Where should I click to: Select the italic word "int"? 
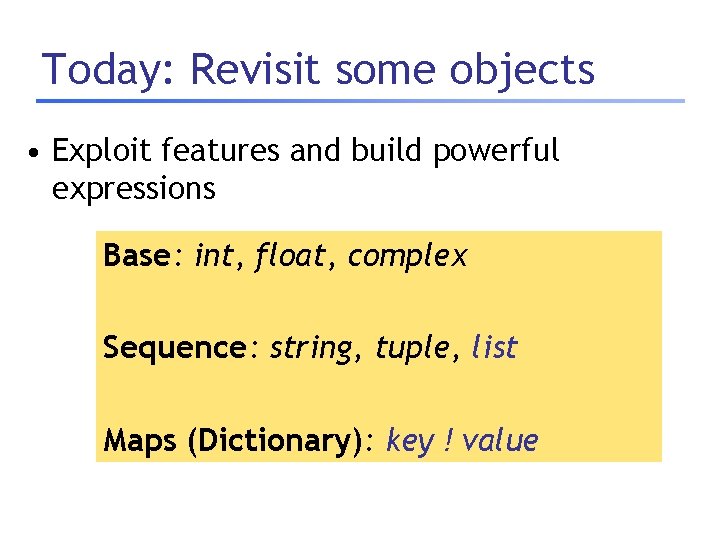click(213, 257)
